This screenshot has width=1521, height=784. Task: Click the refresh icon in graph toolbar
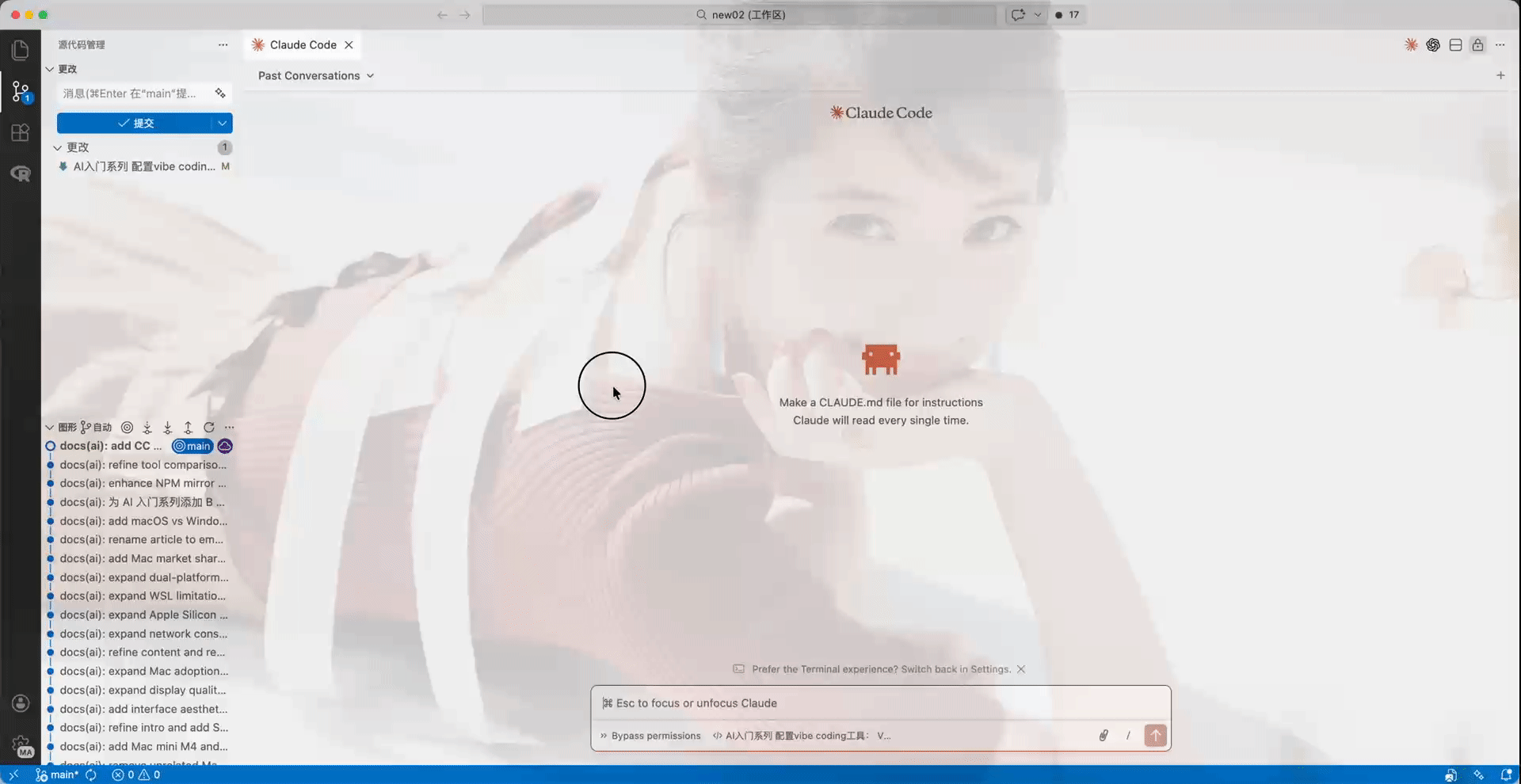click(209, 428)
